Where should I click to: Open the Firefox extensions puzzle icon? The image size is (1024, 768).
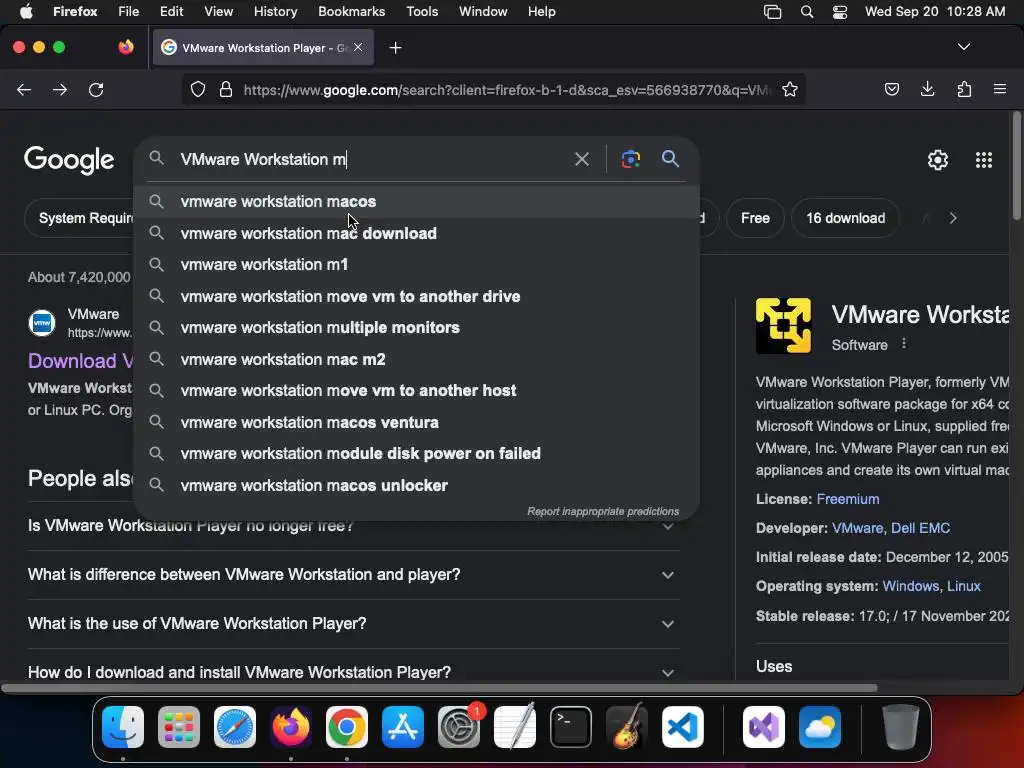964,89
